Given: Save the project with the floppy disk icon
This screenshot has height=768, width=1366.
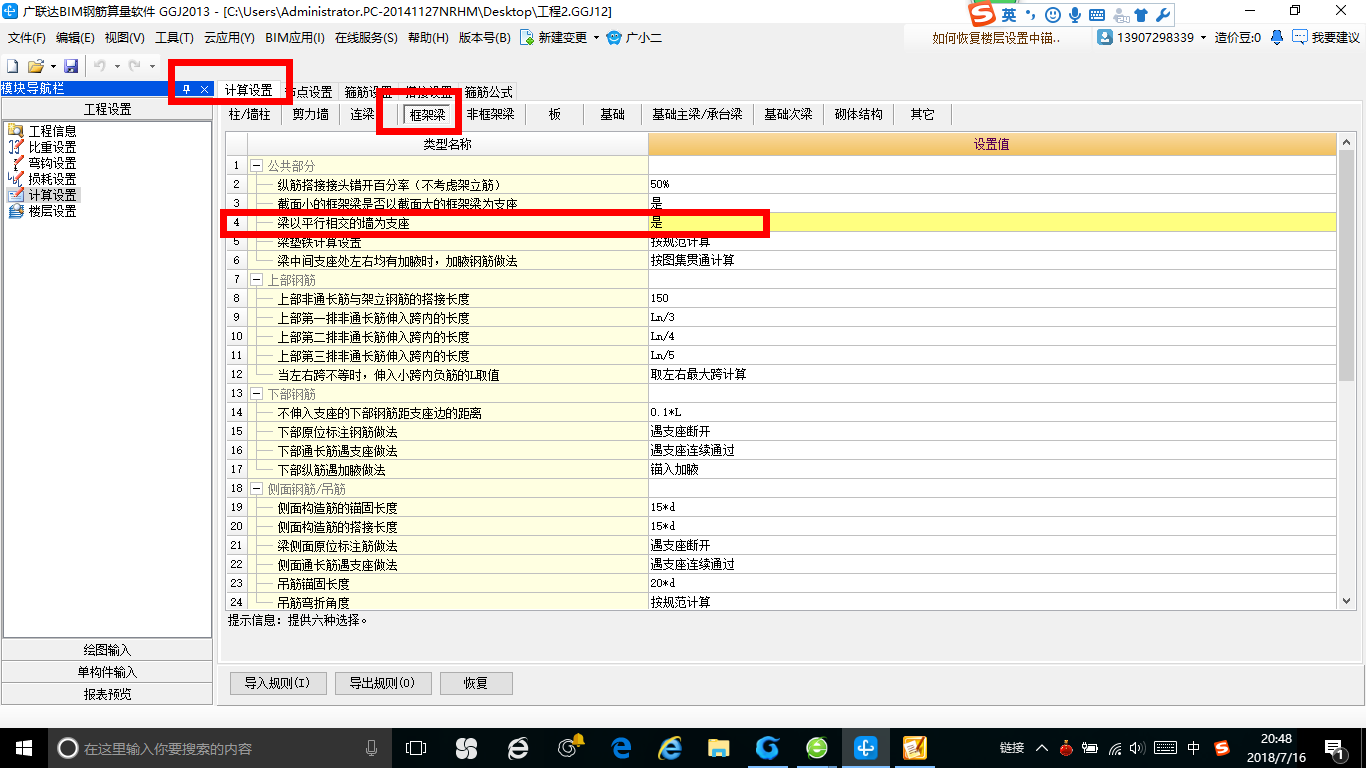Looking at the screenshot, I should click(71, 66).
